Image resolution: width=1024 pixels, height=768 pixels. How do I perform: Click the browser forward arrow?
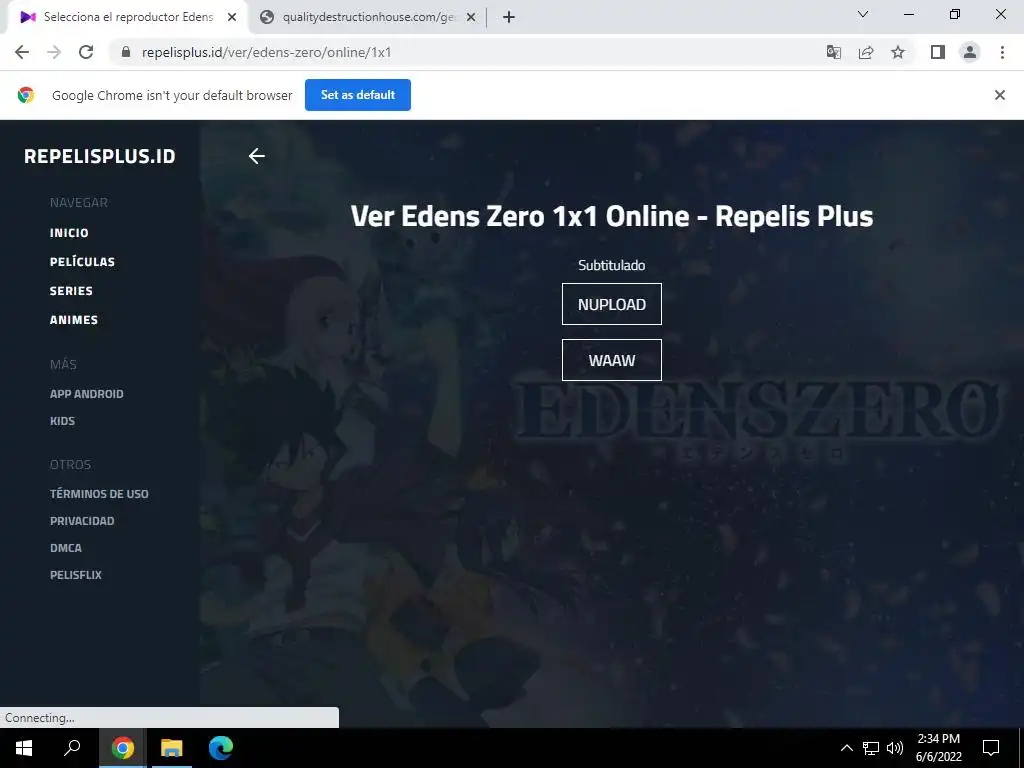click(54, 52)
